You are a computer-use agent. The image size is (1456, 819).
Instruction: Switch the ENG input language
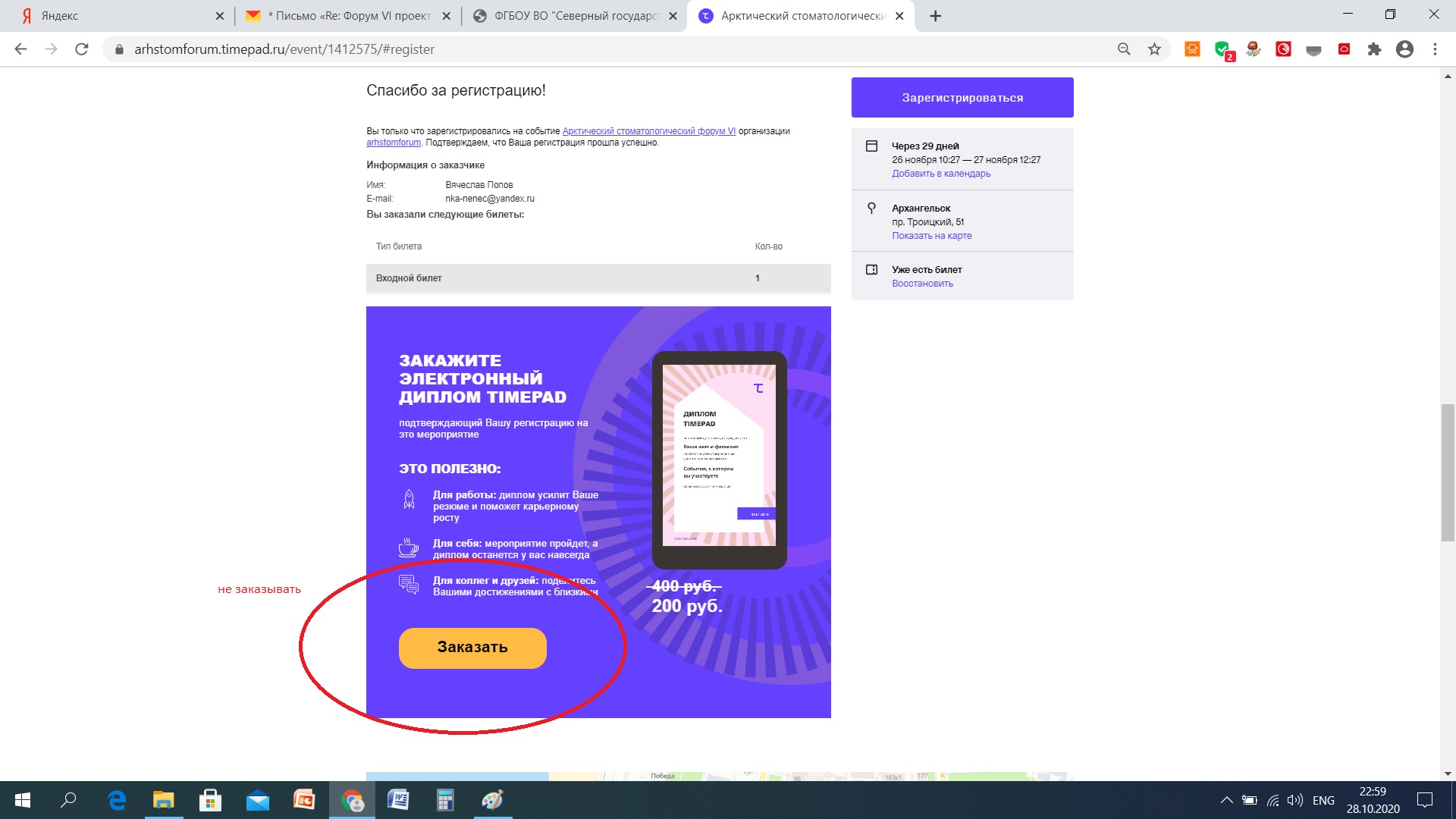1323,800
